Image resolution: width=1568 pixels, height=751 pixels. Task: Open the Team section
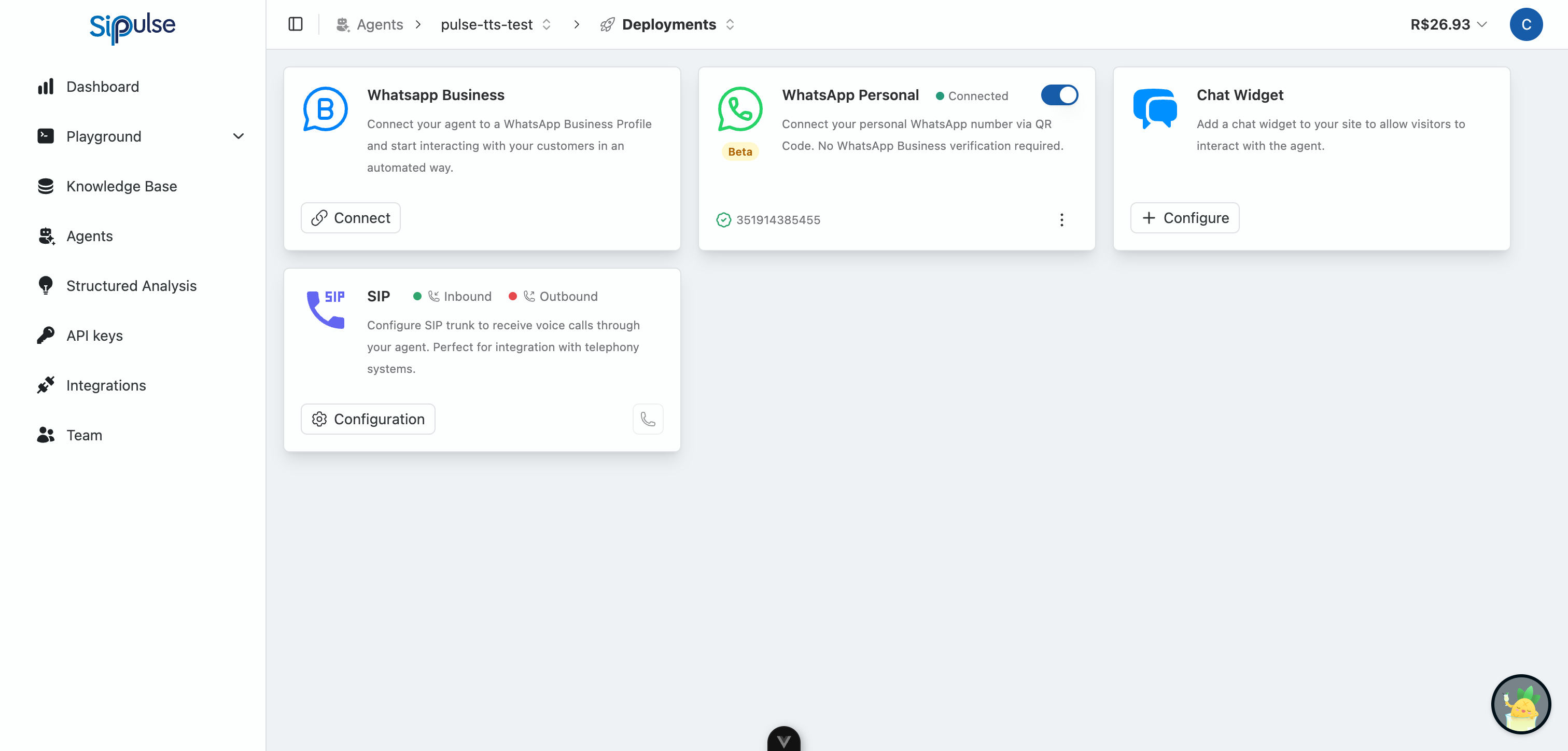coord(84,435)
